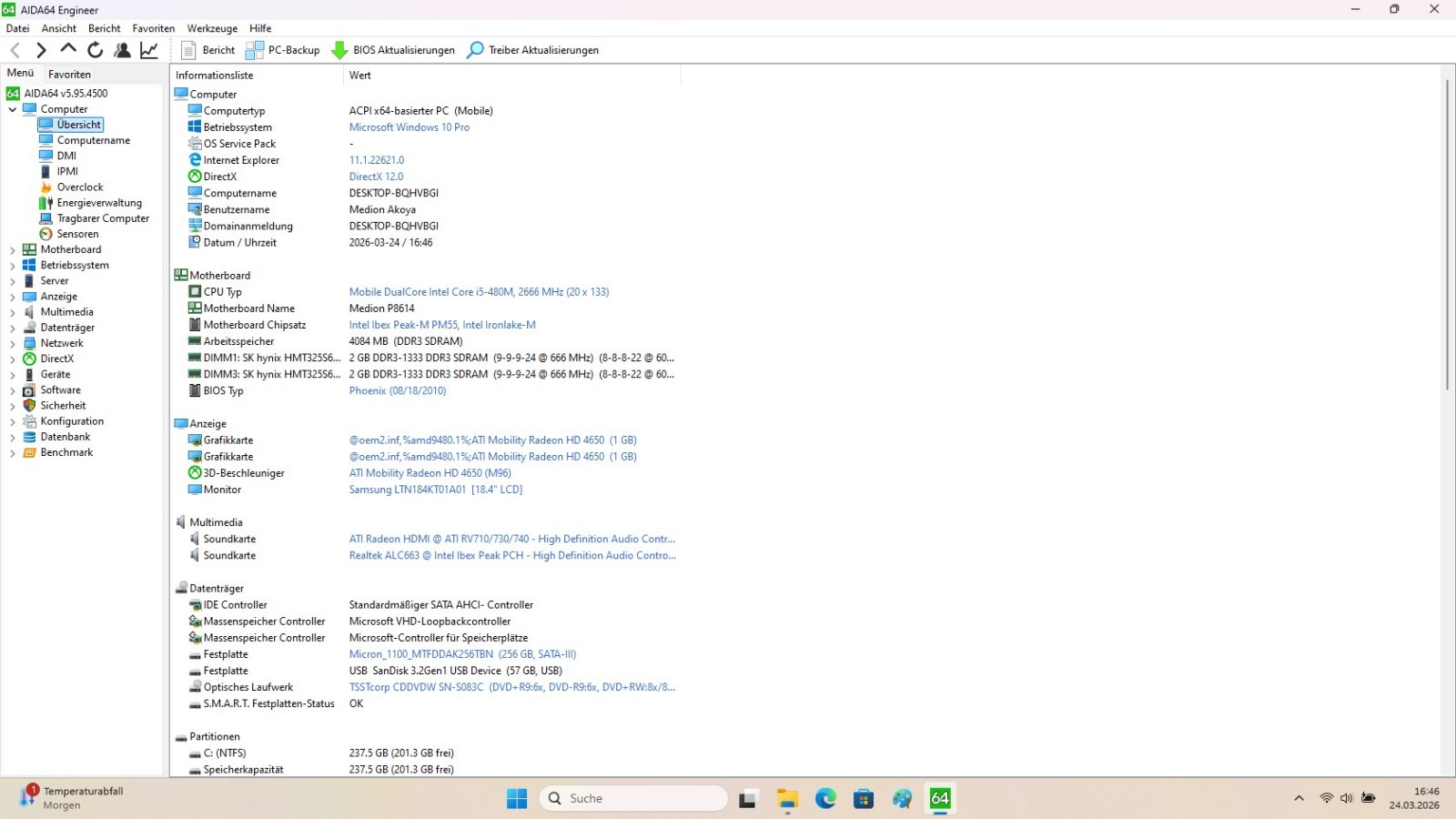This screenshot has height=819, width=1456.
Task: Open Microsoft Windows 10 Pro link
Action: tap(409, 127)
